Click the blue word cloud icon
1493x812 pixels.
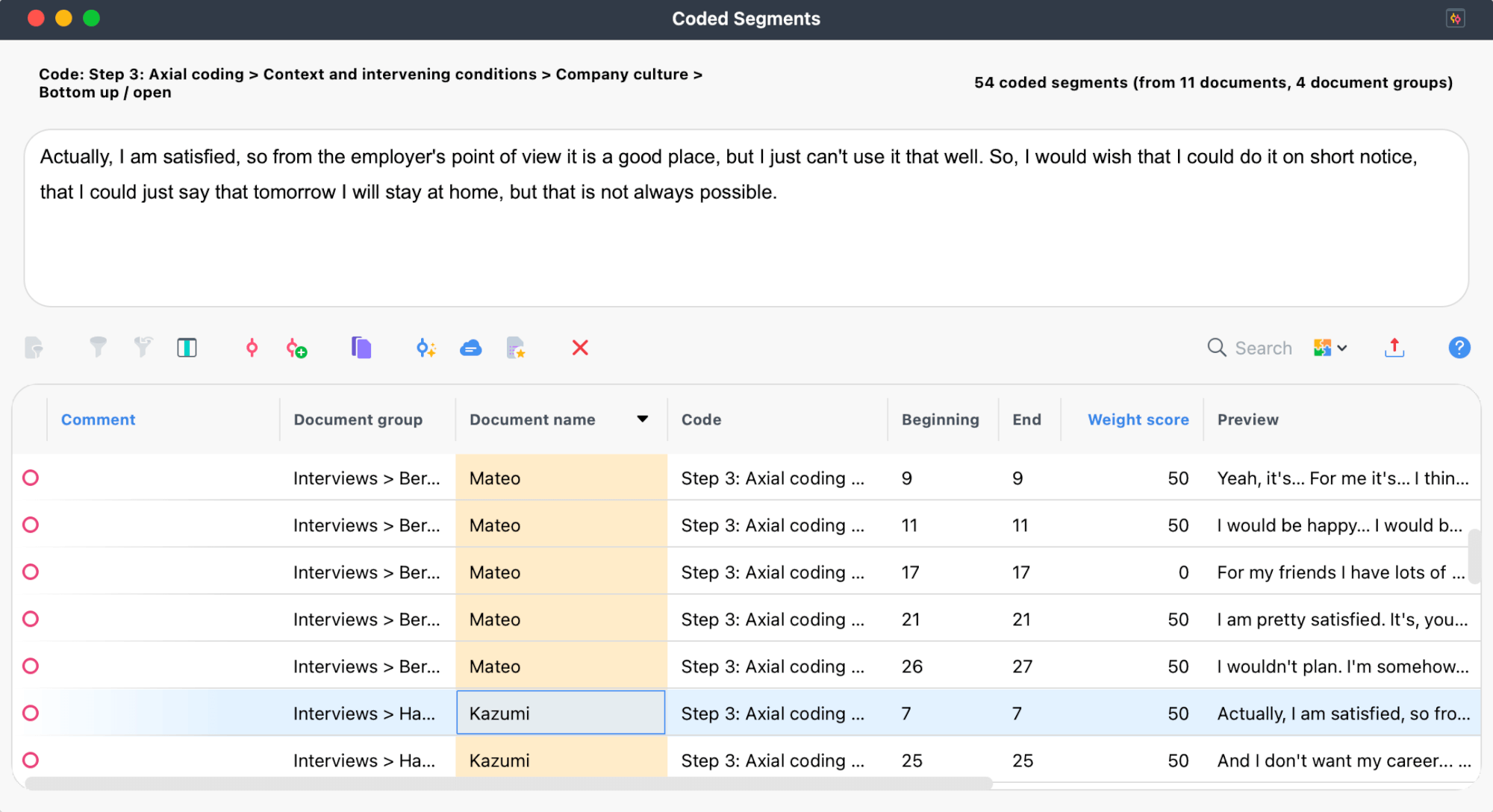[x=470, y=348]
